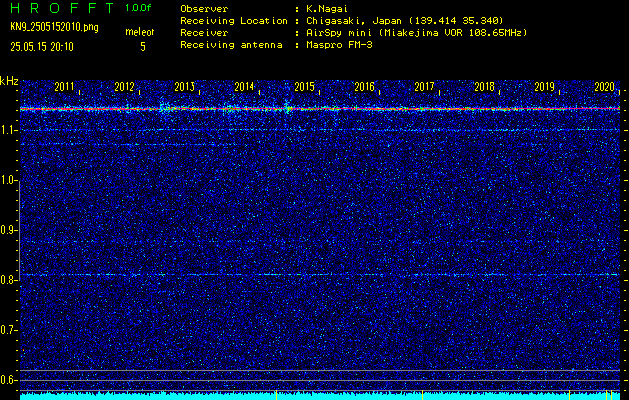The height and width of the screenshot is (400, 629).
Task: Click the timestamp 25.05.15 20:10
Action: [x=42, y=47]
